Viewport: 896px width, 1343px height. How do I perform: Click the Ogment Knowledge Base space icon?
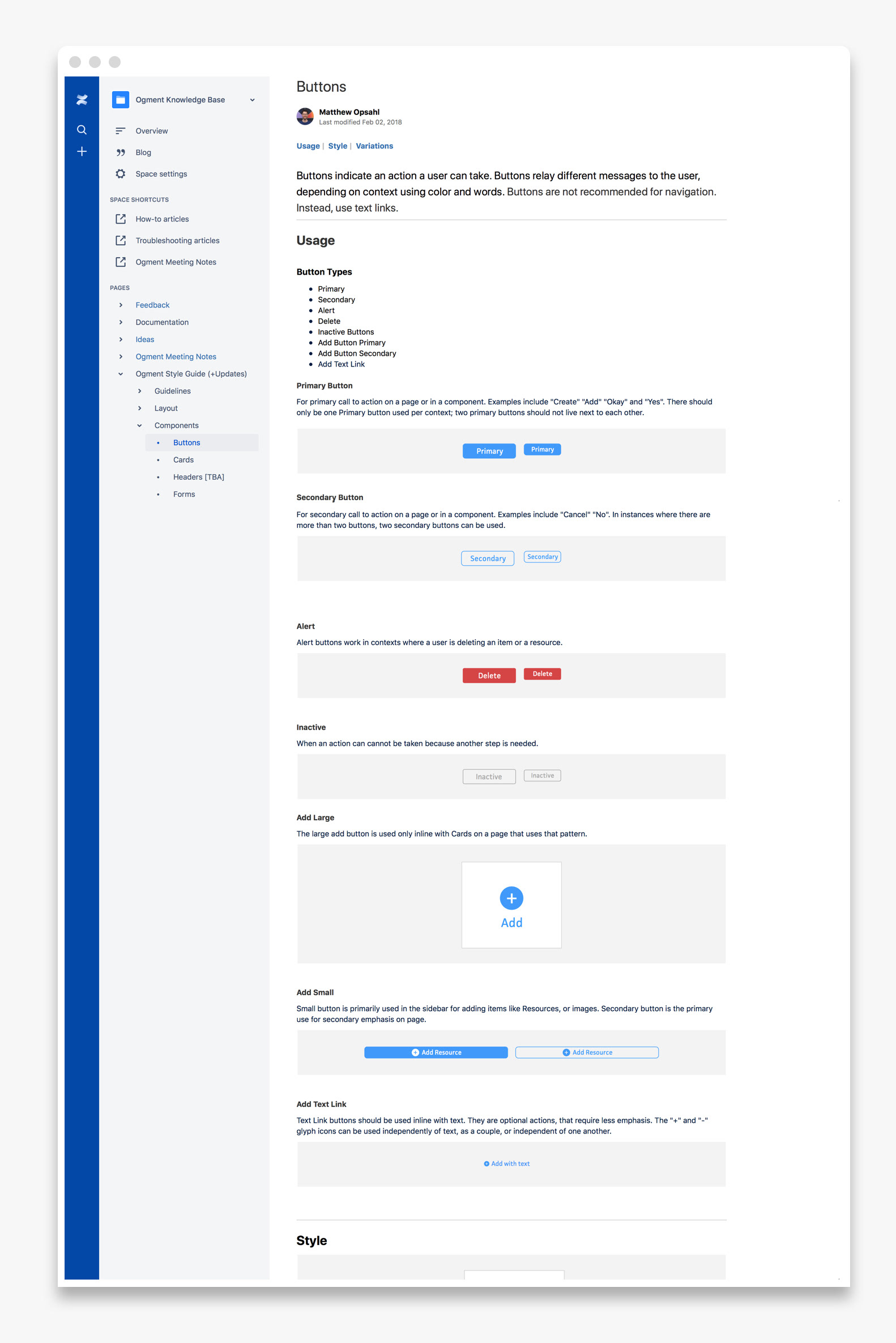121,100
